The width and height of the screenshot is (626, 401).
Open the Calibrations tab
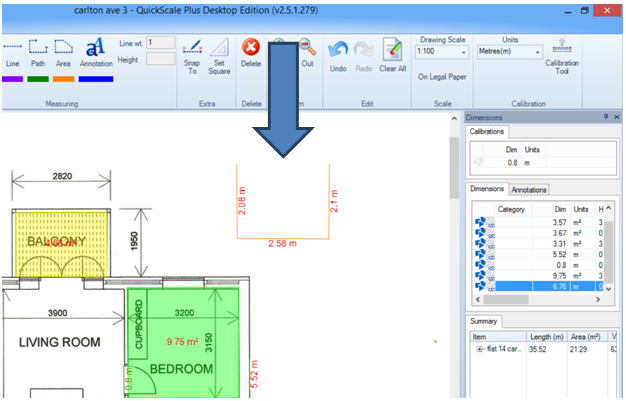tap(487, 131)
